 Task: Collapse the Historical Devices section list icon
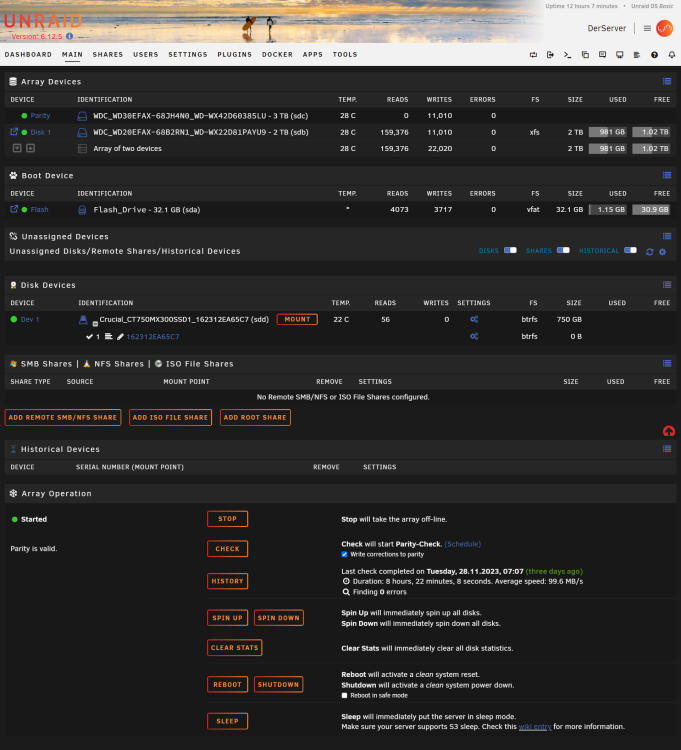point(667,449)
